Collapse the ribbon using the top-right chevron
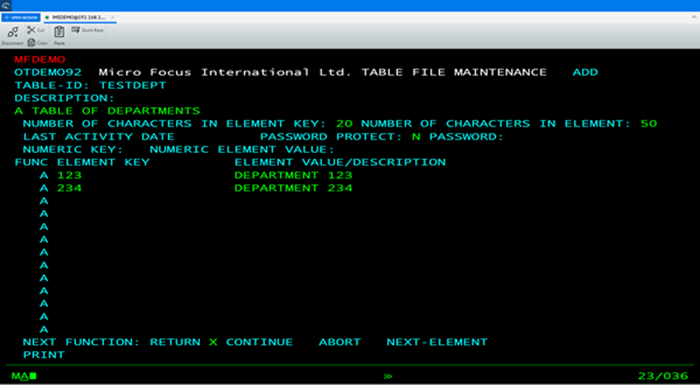 [x=693, y=17]
